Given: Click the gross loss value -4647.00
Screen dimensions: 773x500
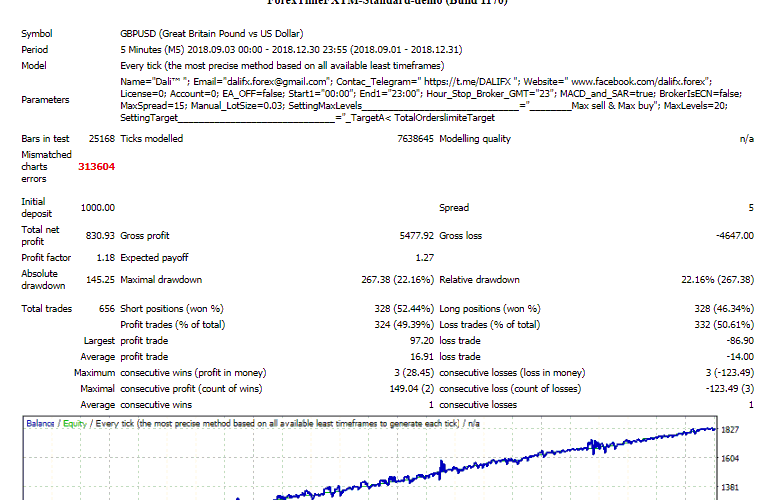Looking at the screenshot, I should [732, 236].
